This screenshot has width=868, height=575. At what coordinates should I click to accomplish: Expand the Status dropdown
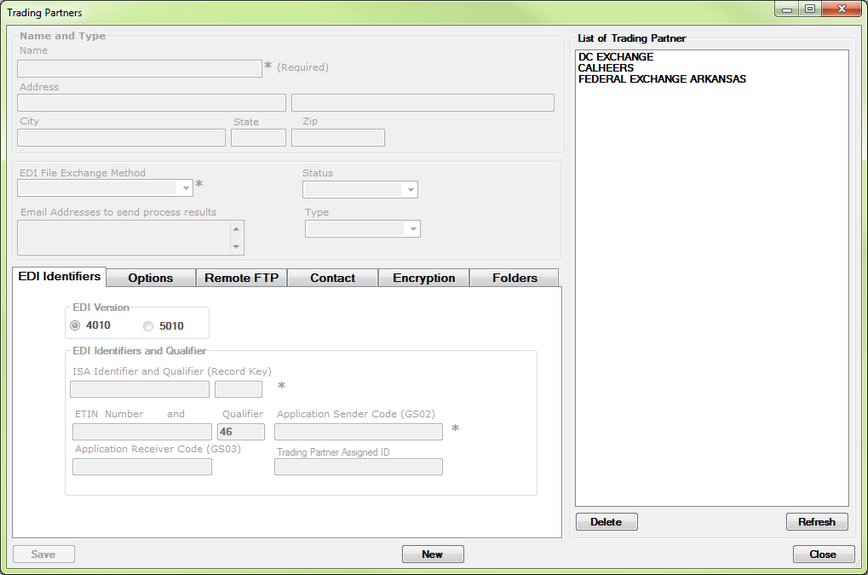(x=409, y=190)
